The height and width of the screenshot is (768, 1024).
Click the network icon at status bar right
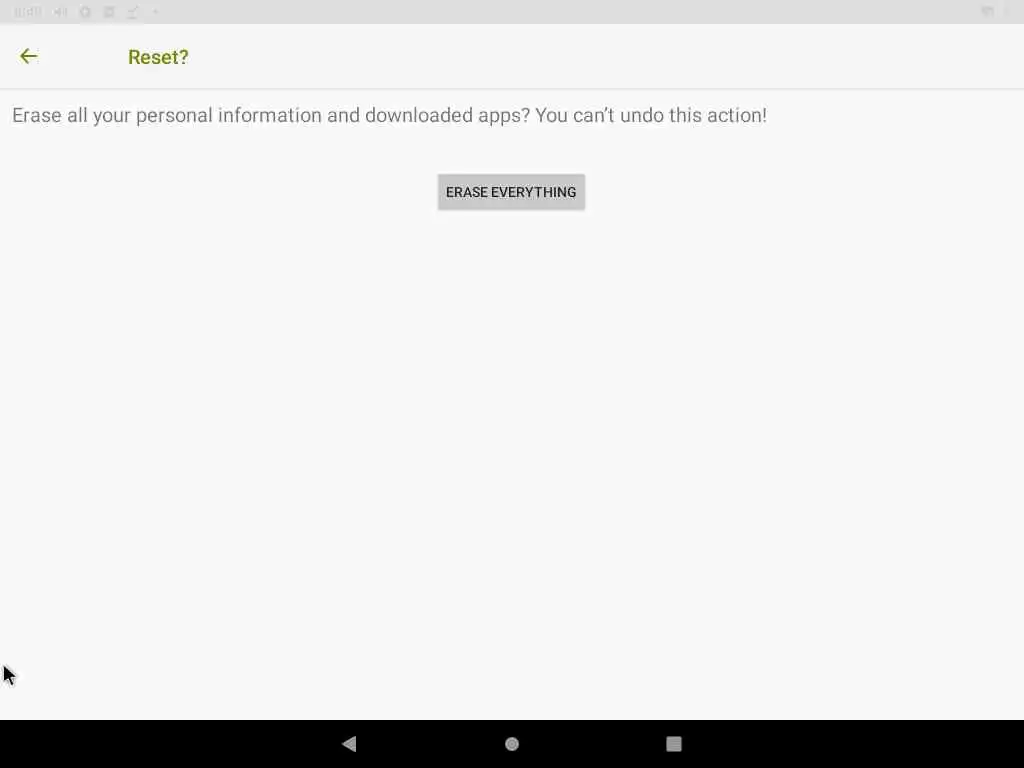987,12
